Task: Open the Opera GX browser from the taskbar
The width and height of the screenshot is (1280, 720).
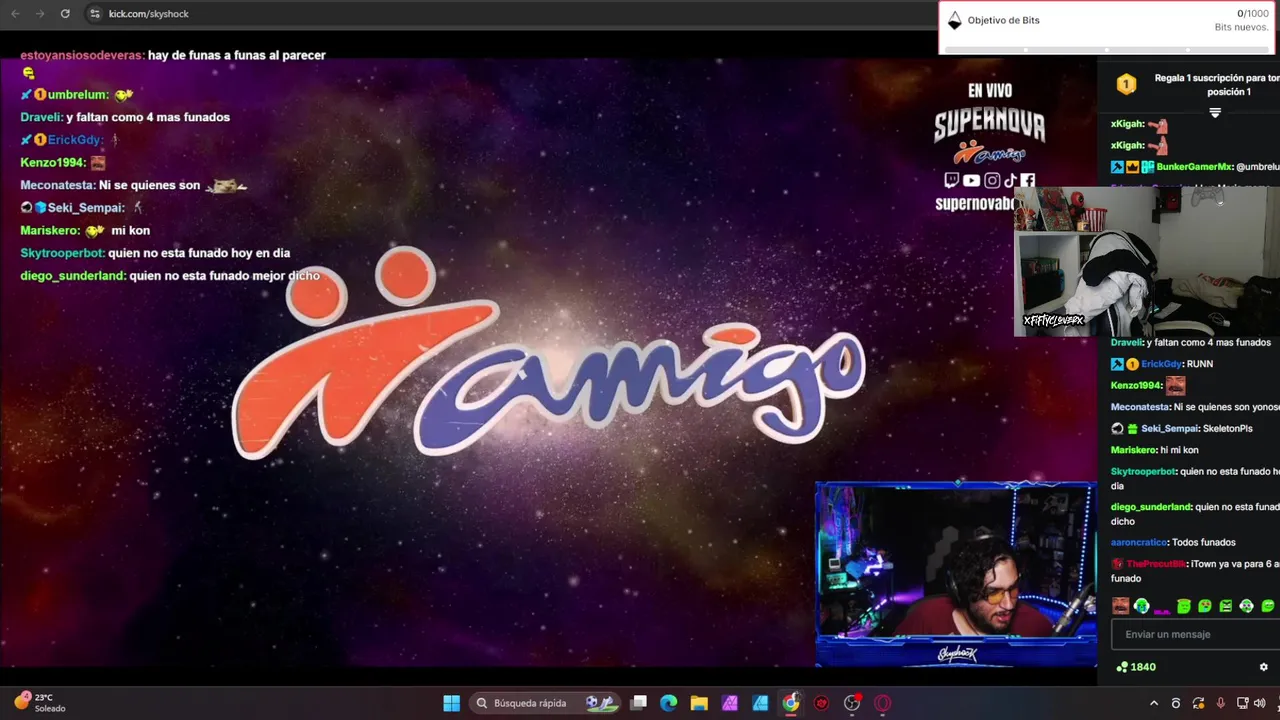Action: (882, 703)
